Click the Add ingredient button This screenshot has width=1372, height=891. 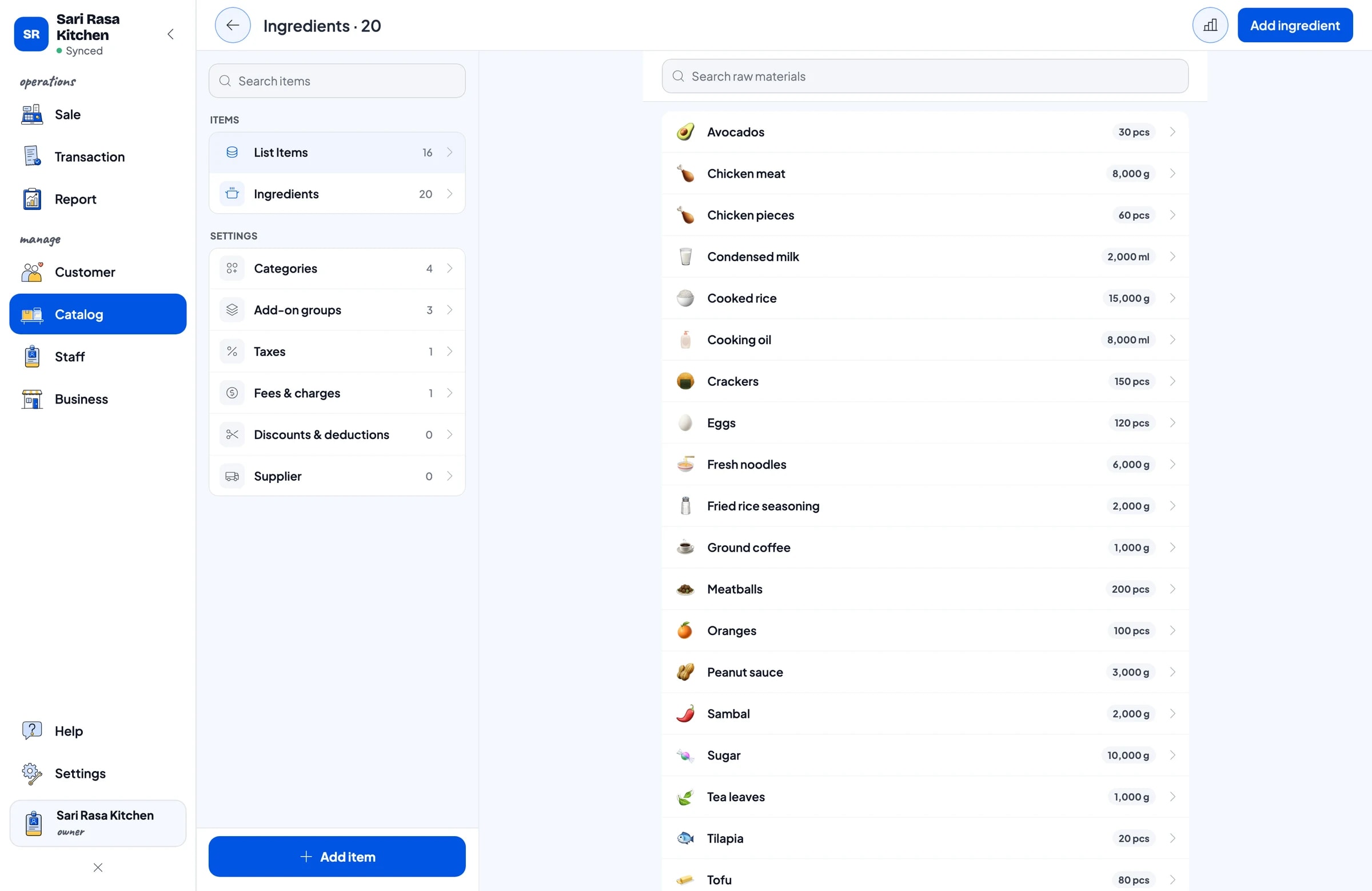(1295, 25)
